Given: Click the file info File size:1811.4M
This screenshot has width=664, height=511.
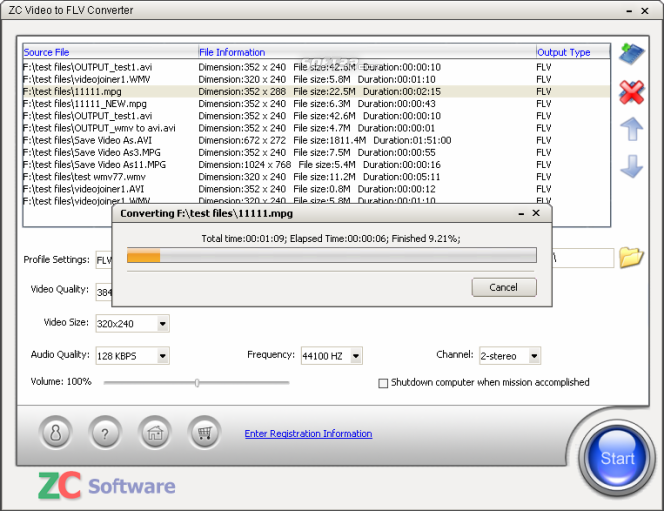Looking at the screenshot, I should [x=329, y=140].
